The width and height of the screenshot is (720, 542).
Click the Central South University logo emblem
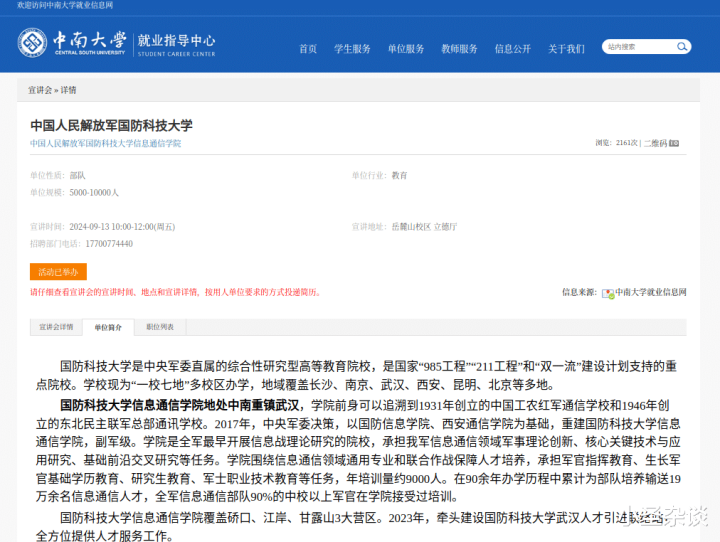[32, 43]
